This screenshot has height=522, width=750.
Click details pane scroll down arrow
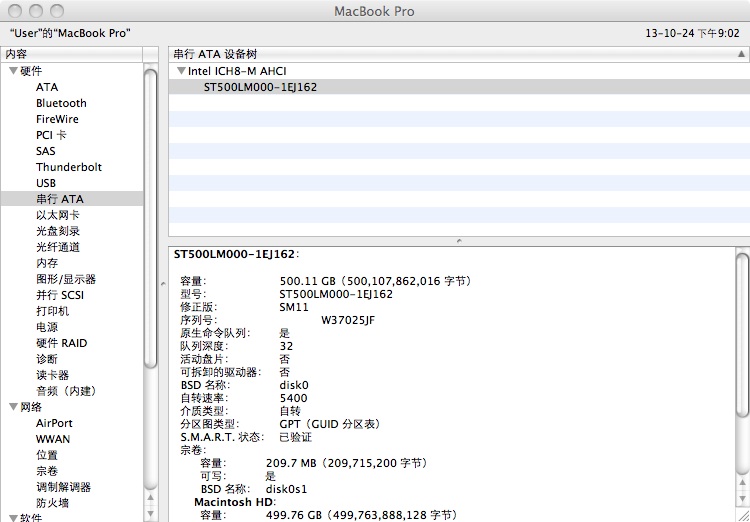coord(742,499)
